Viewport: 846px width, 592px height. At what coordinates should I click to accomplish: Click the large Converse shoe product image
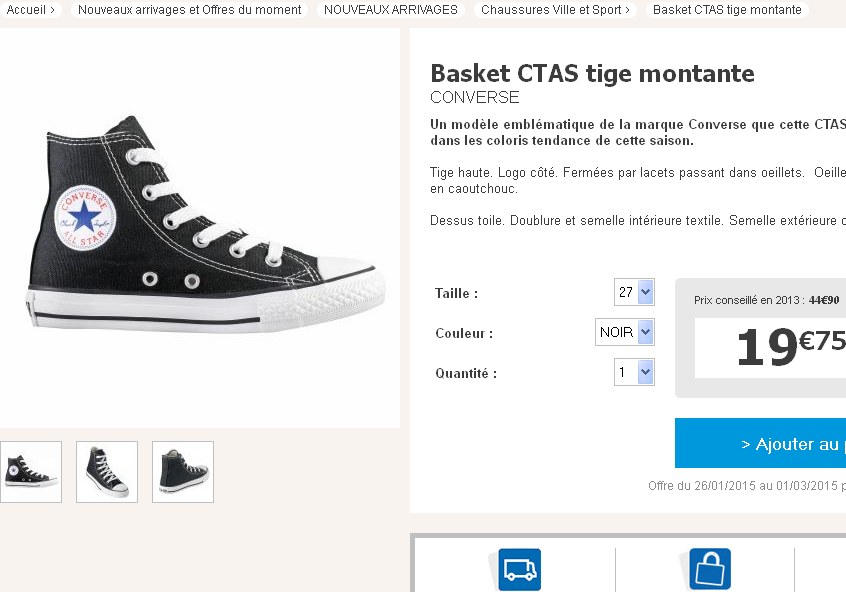click(205, 228)
